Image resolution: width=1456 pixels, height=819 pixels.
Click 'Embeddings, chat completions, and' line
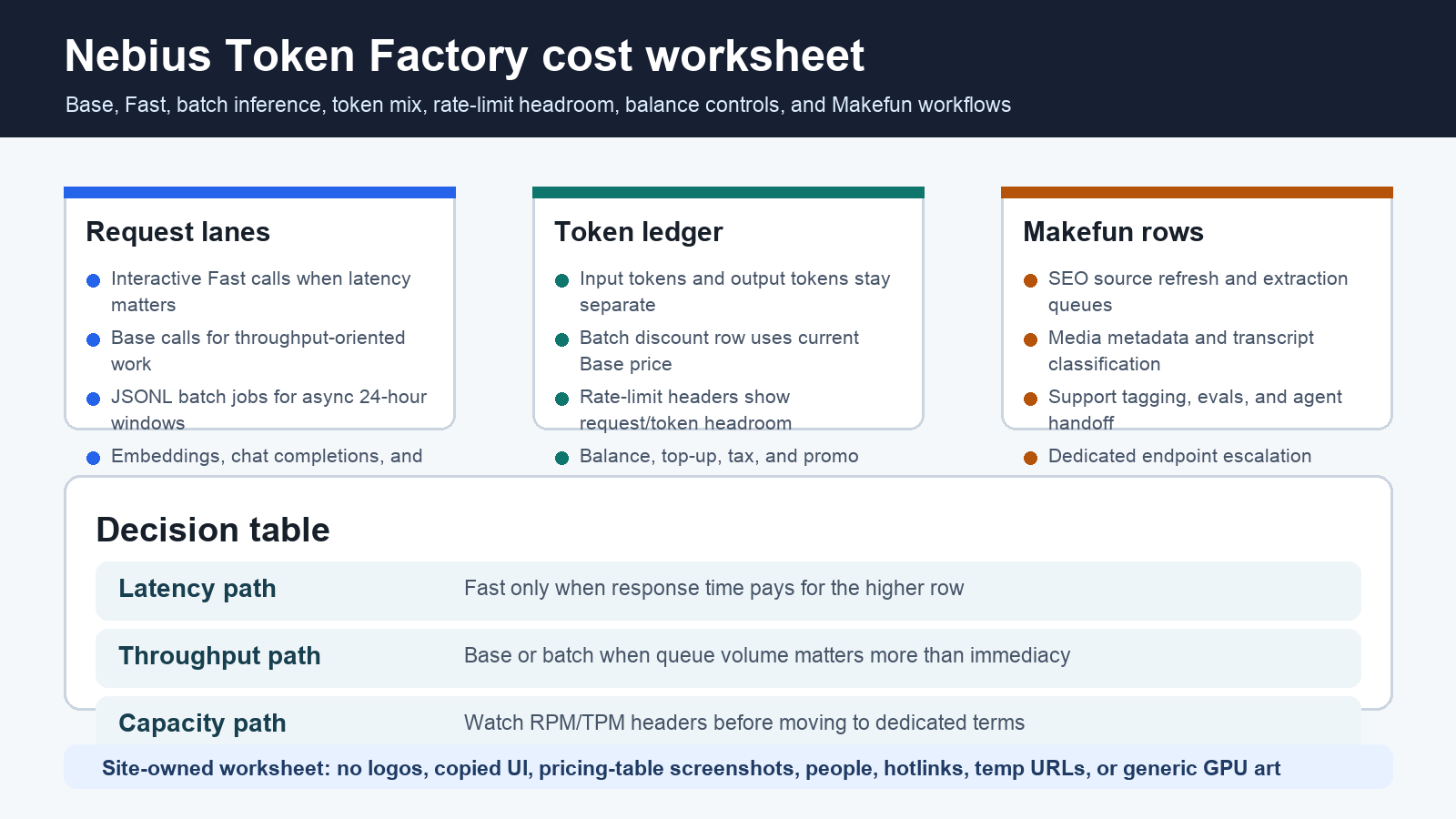tap(267, 456)
